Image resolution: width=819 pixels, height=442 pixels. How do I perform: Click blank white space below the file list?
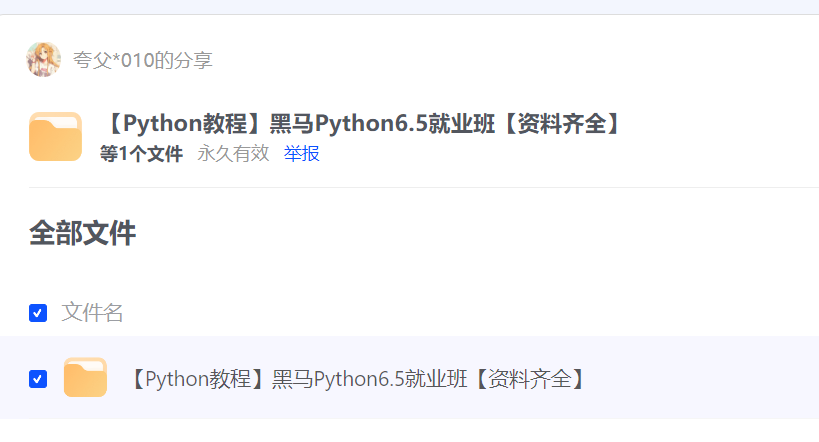[x=410, y=431]
